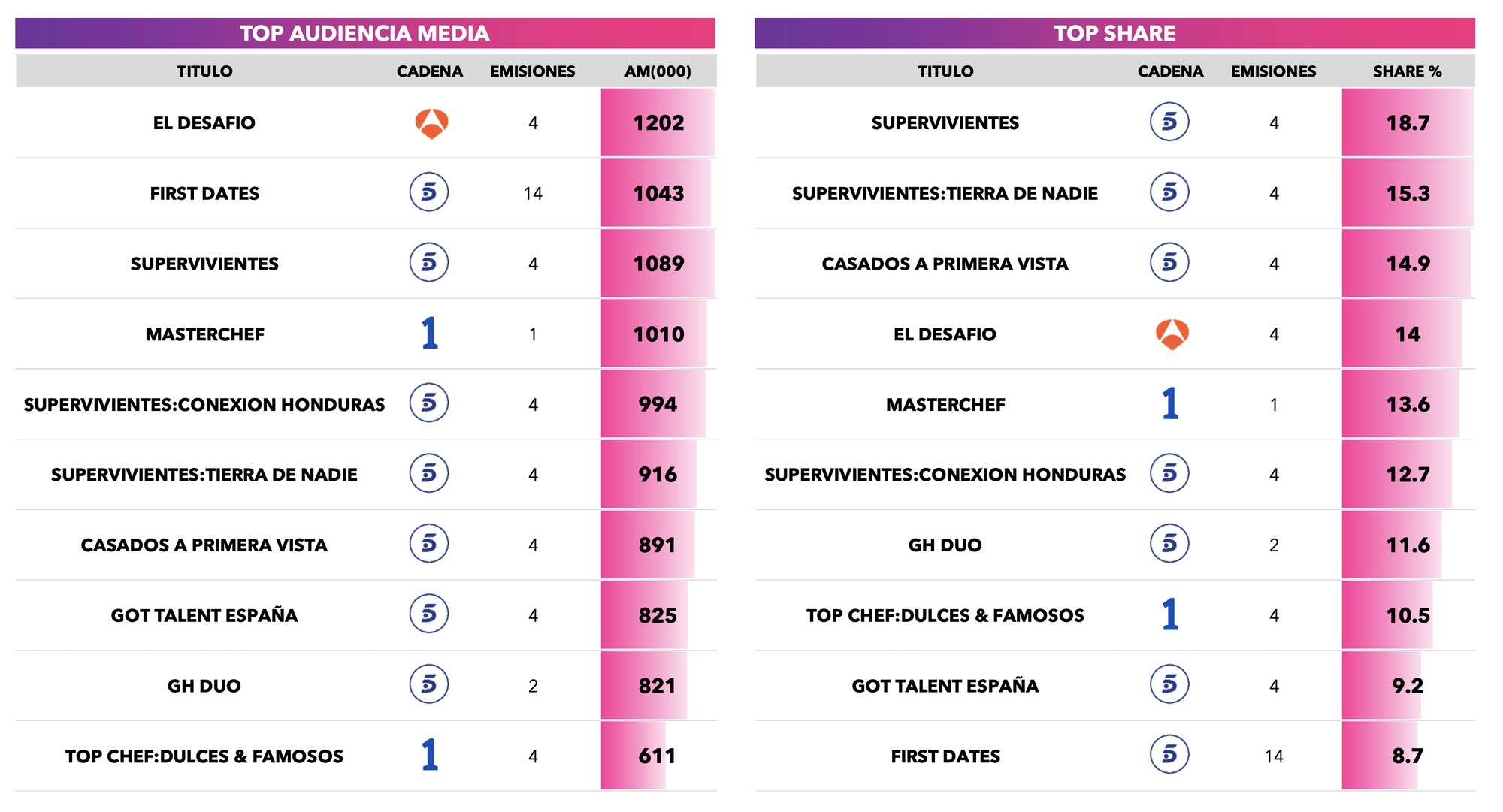
Task: Select the TOP AUDIENCIA MEDIA header
Action: (364, 33)
